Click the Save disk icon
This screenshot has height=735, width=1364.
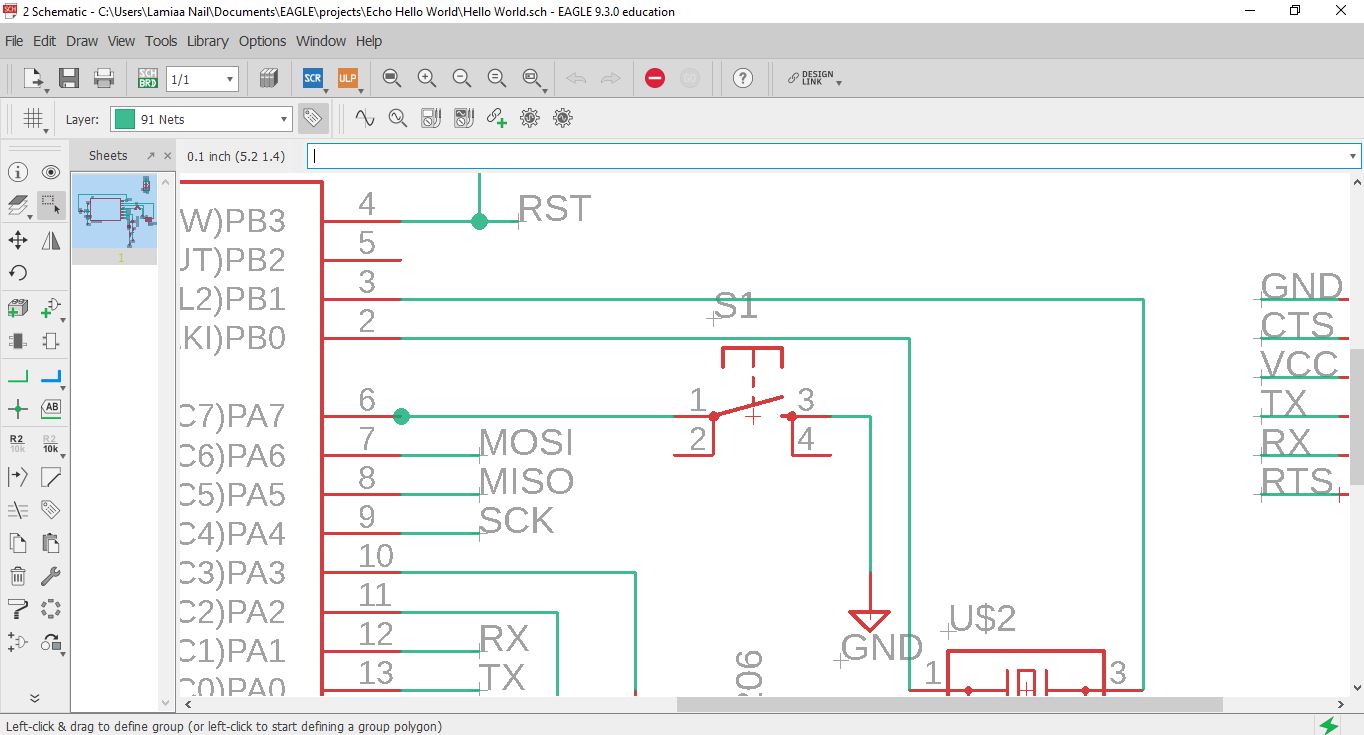[69, 78]
